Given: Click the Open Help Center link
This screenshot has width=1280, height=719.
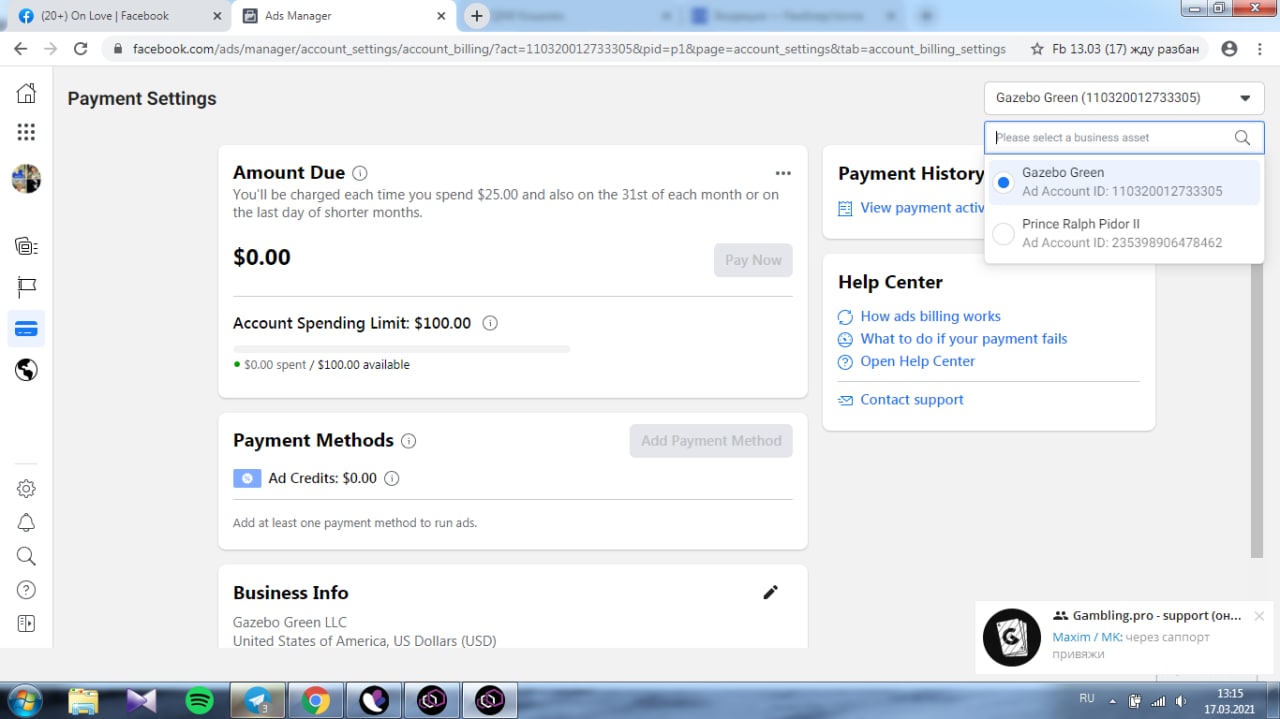Looking at the screenshot, I should tap(917, 361).
